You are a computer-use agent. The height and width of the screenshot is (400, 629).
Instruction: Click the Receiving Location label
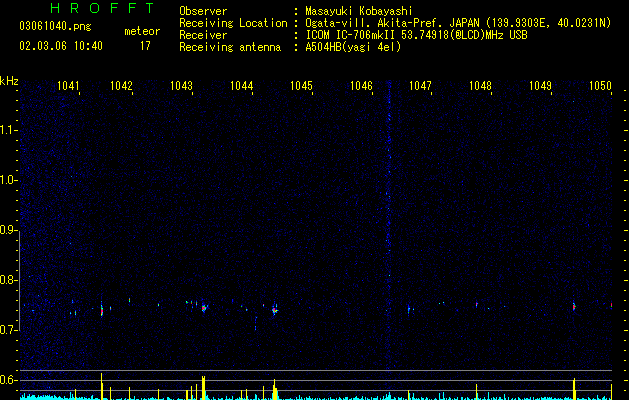pyautogui.click(x=233, y=23)
